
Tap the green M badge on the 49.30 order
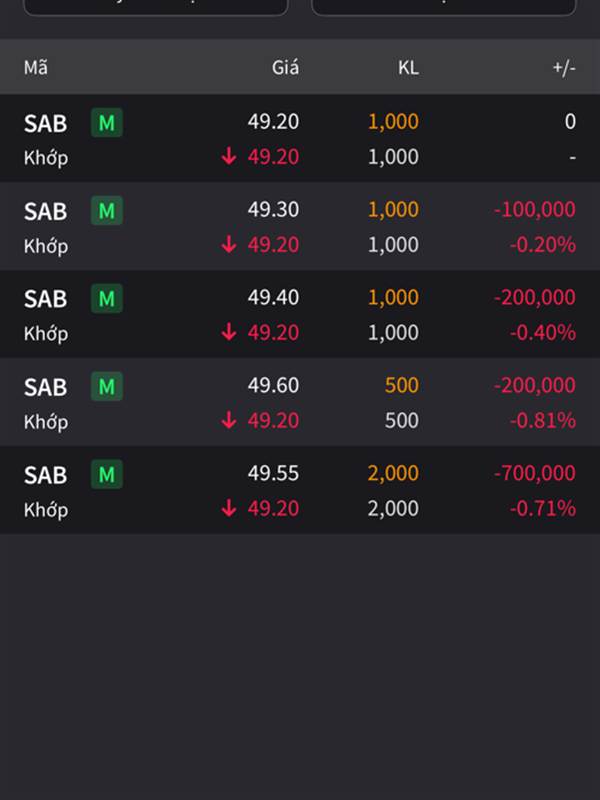[107, 210]
